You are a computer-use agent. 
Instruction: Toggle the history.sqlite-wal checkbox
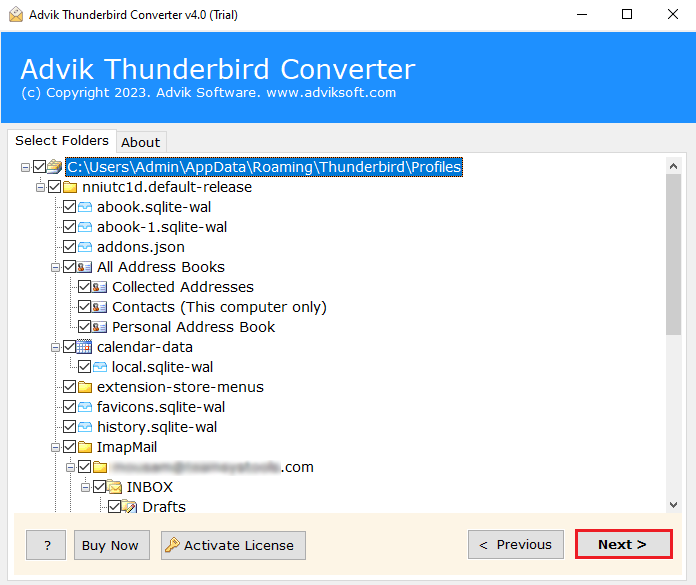coord(70,427)
